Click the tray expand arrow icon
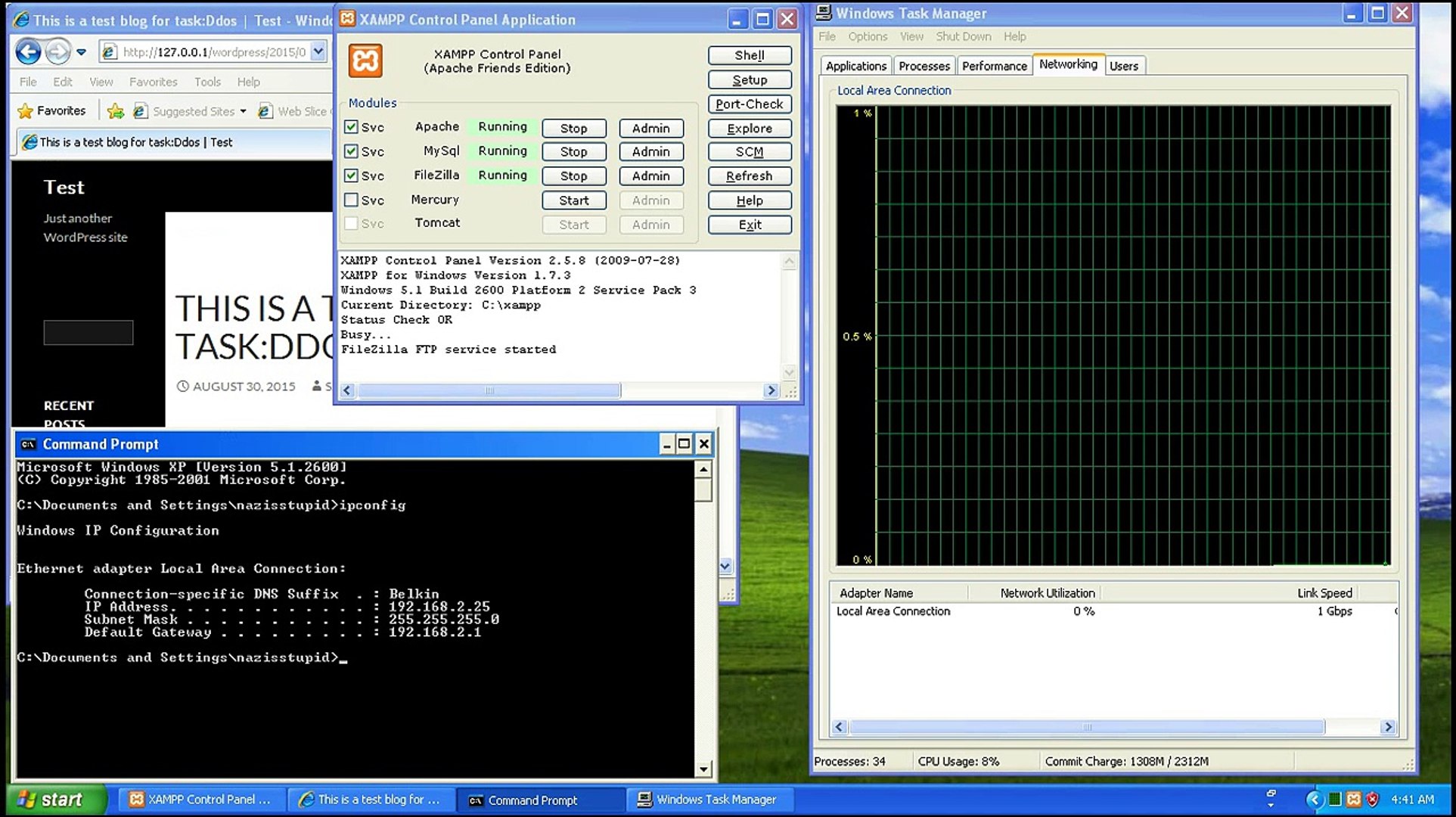Screen dimensions: 1456x817 pyautogui.click(x=1314, y=800)
